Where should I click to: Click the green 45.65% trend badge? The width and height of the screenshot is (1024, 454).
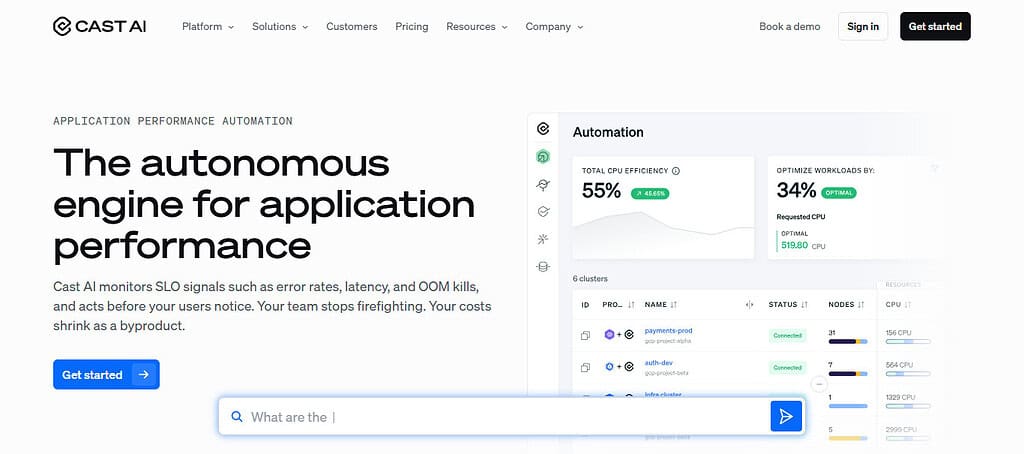pos(650,193)
